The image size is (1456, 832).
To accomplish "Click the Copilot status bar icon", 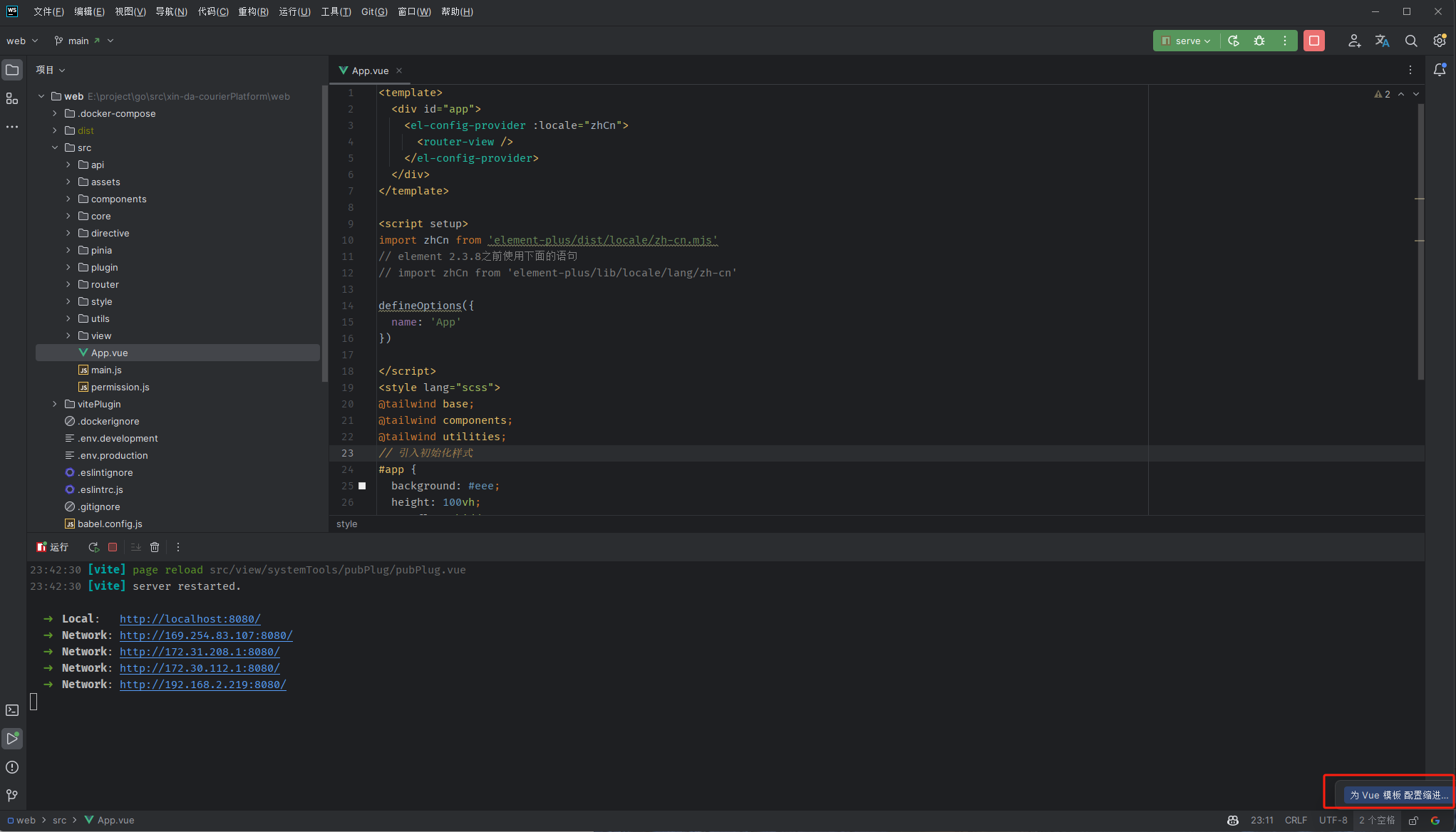I will (1233, 821).
